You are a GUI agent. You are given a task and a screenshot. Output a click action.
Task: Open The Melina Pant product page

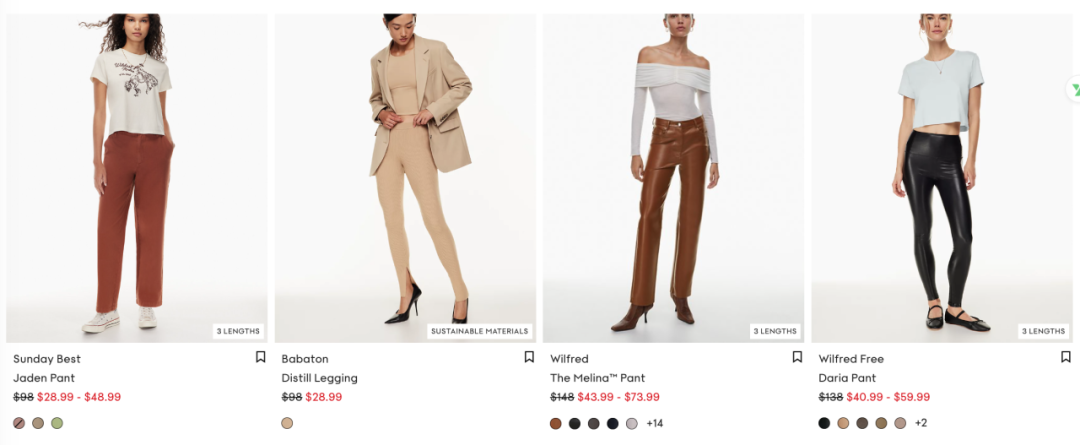[x=597, y=378]
